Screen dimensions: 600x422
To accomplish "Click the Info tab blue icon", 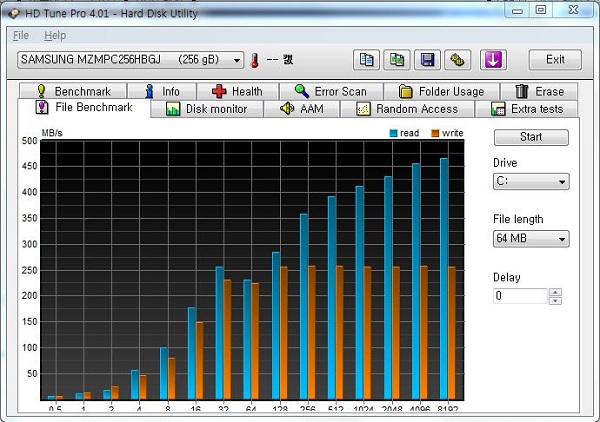I will tap(149, 91).
